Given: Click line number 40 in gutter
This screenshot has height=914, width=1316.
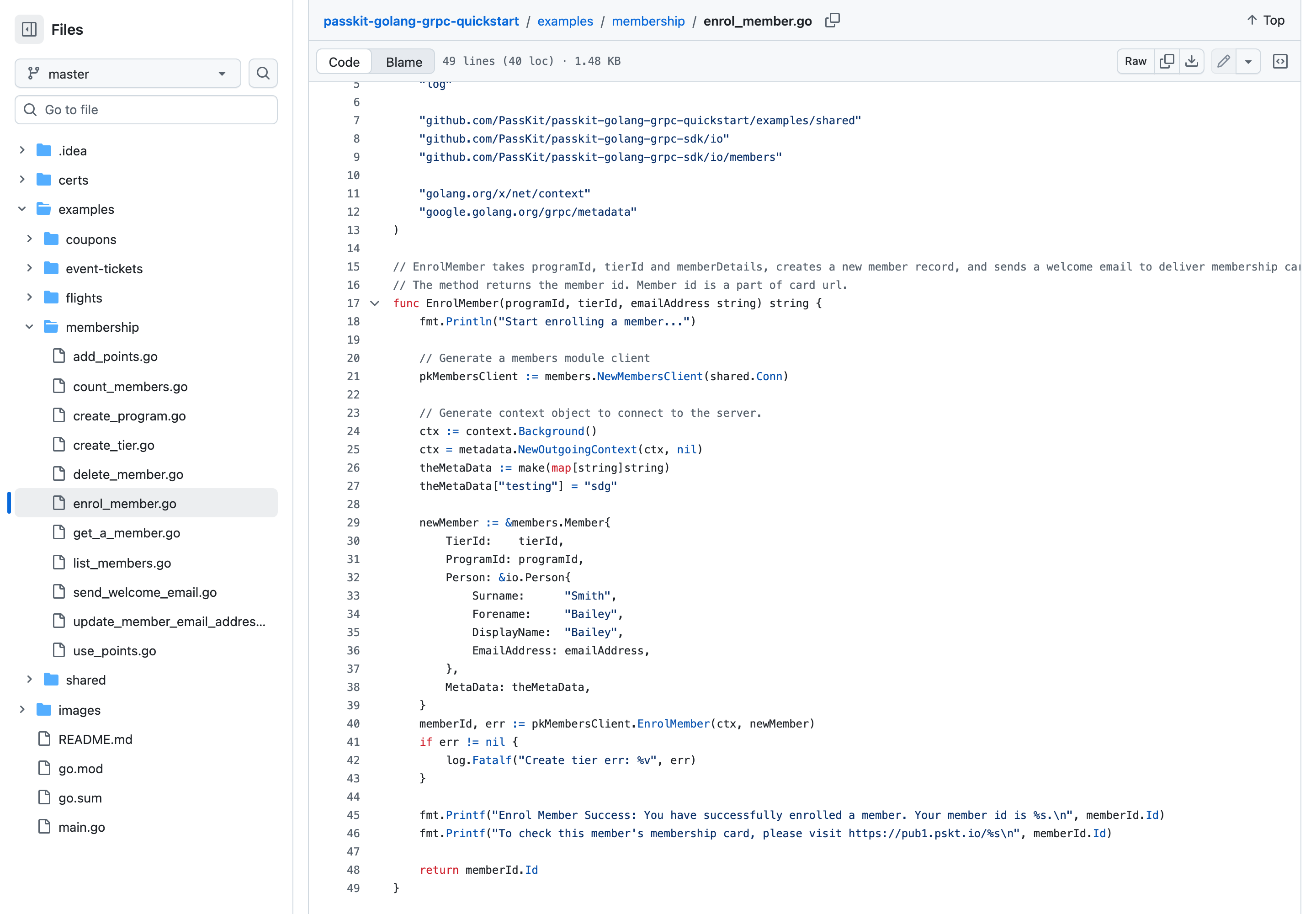Looking at the screenshot, I should click(x=353, y=723).
